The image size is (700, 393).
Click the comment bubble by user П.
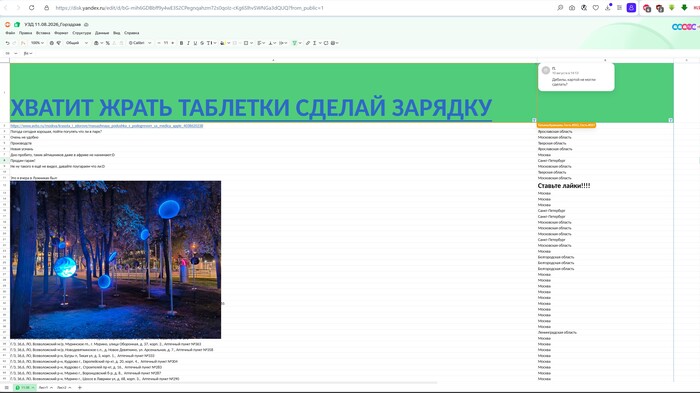point(576,77)
